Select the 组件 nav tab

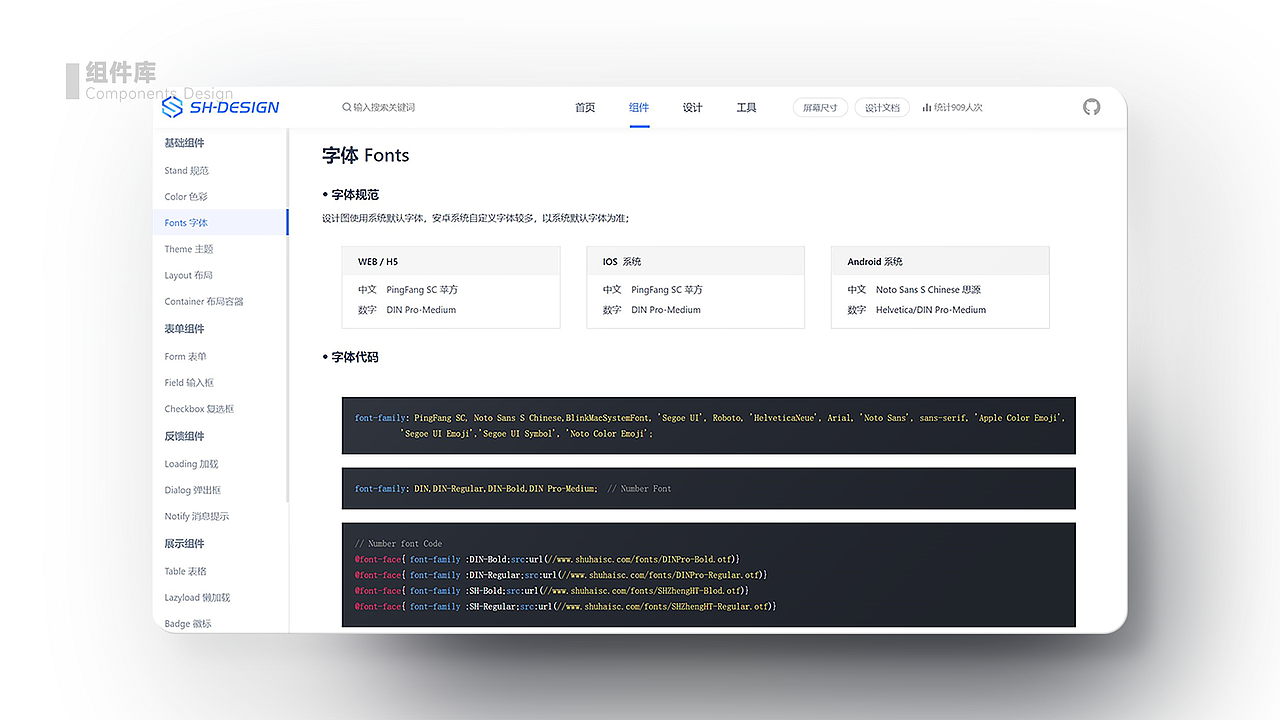coord(639,107)
